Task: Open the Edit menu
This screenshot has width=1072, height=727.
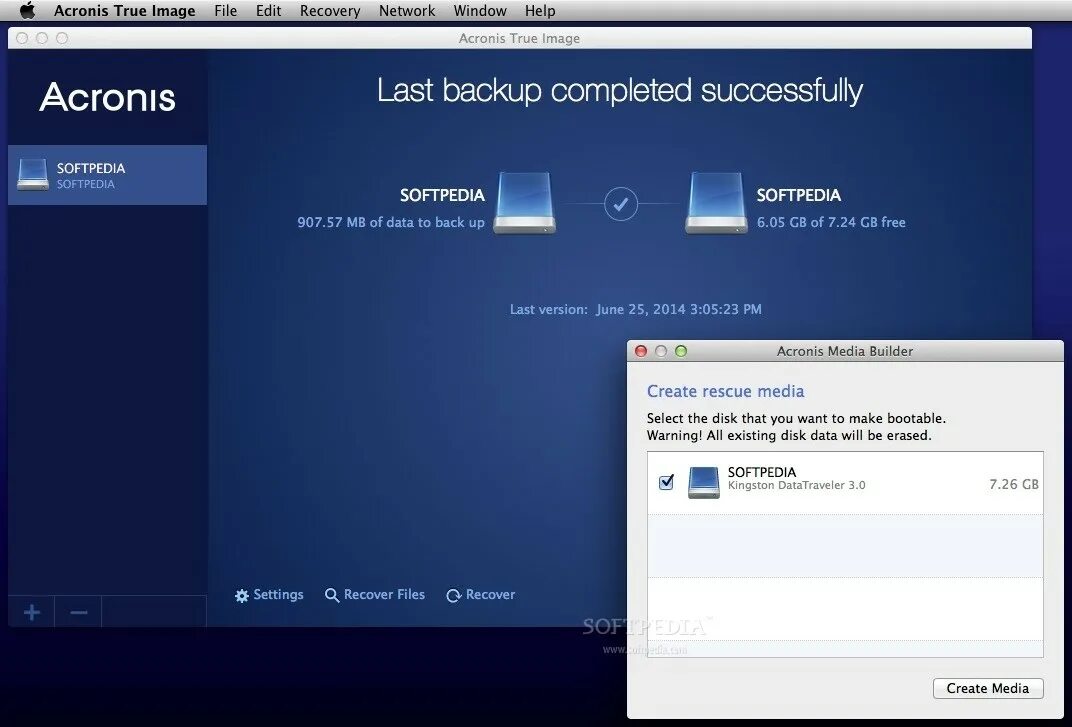Action: point(268,10)
